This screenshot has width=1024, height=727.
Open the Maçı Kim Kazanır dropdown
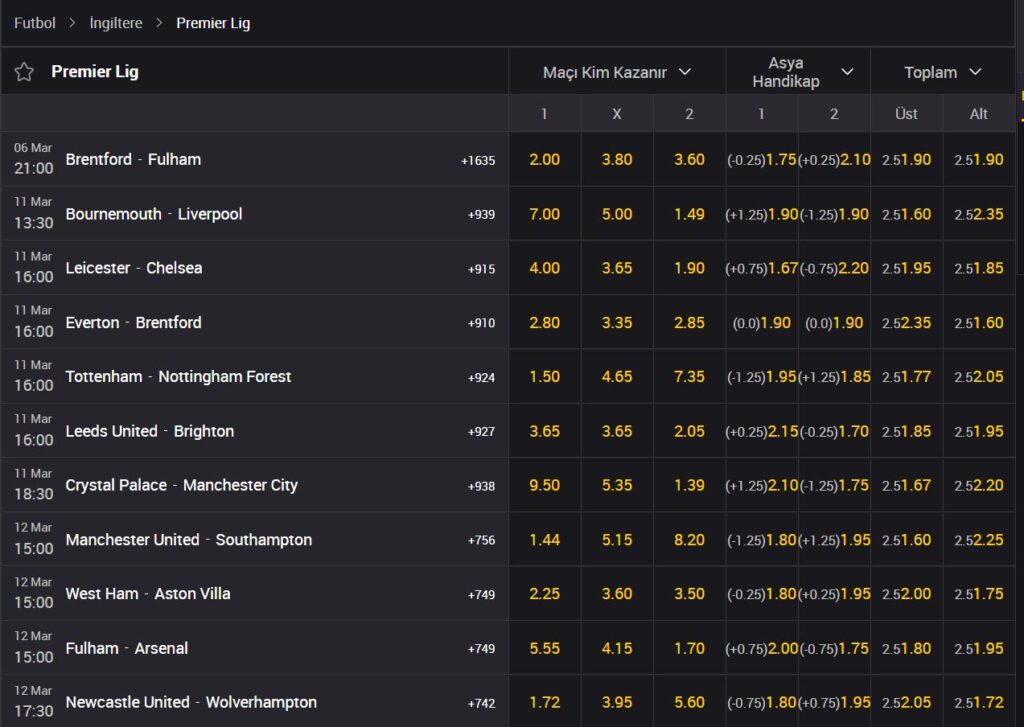[617, 72]
